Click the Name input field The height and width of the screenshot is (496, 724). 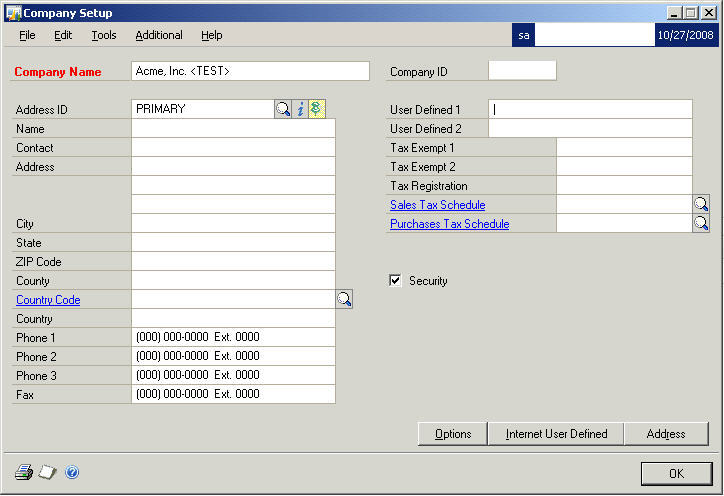[x=233, y=128]
